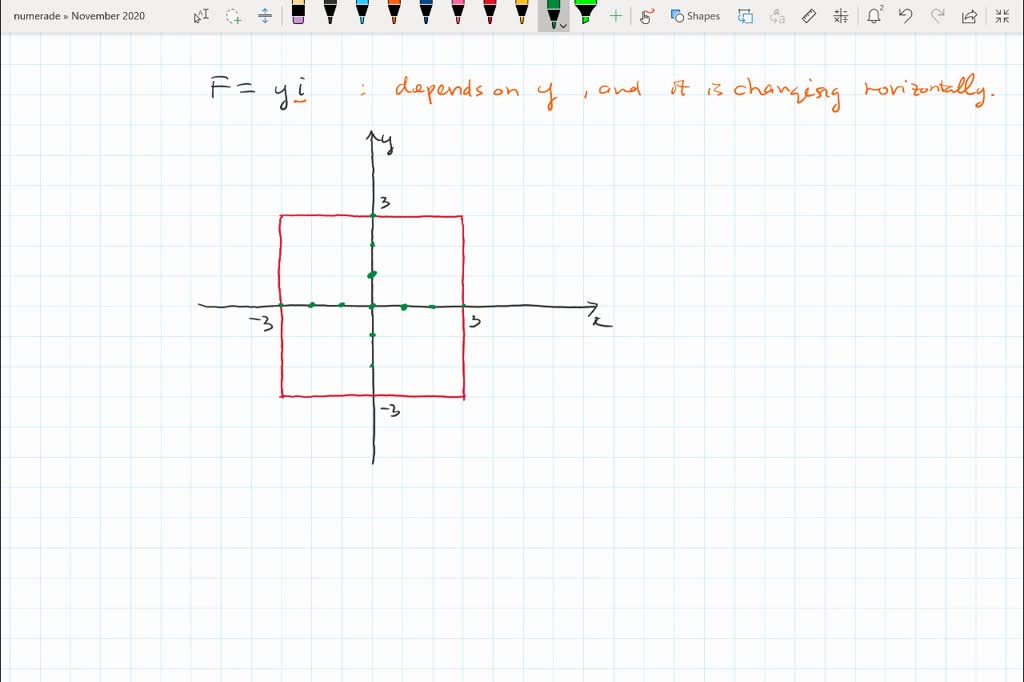This screenshot has width=1024, height=682.
Task: Select the black pen
Action: point(330,15)
